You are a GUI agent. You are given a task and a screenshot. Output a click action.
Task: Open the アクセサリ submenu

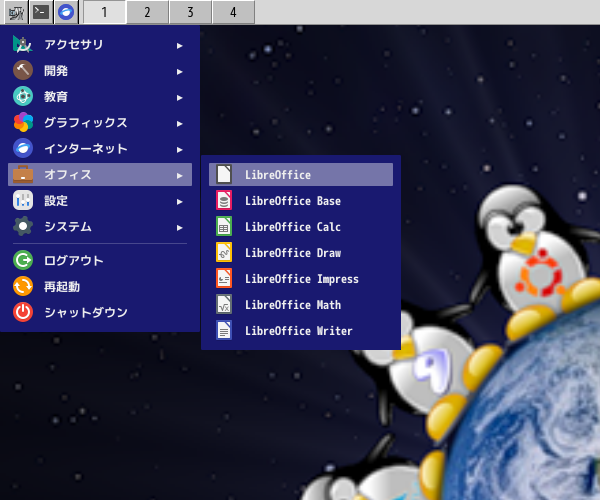[x=100, y=45]
